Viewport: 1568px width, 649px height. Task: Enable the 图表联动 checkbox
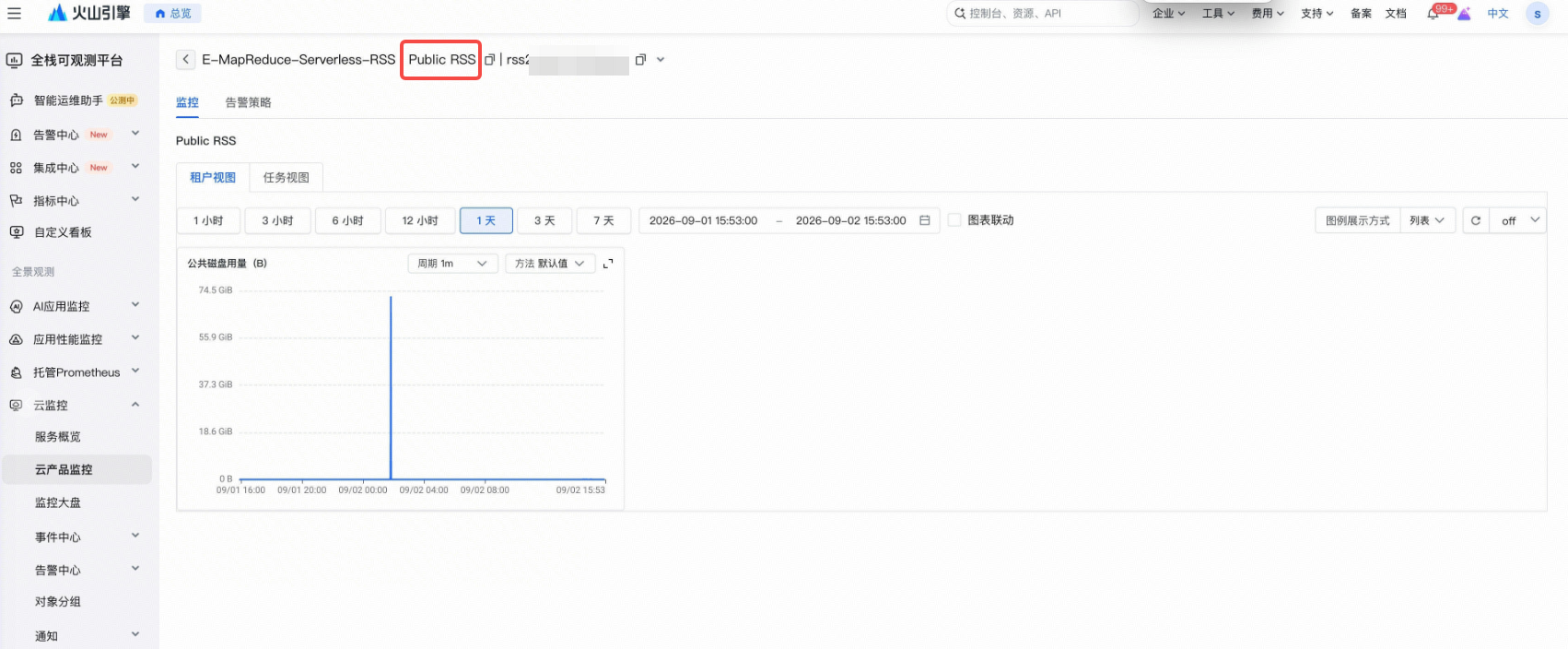pos(954,220)
